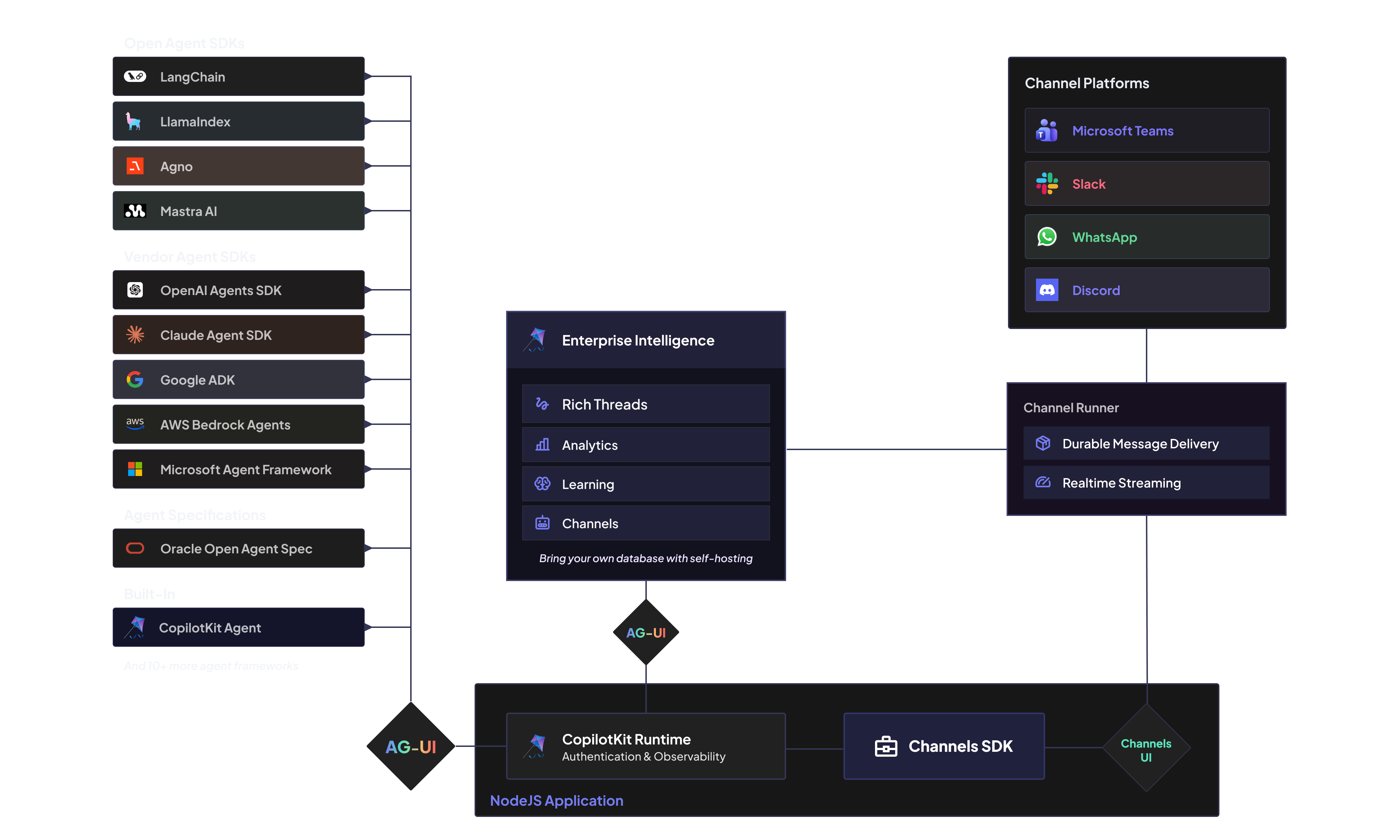1400x840 pixels.
Task: Click the "Slack" label
Action: pyautogui.click(x=1089, y=184)
